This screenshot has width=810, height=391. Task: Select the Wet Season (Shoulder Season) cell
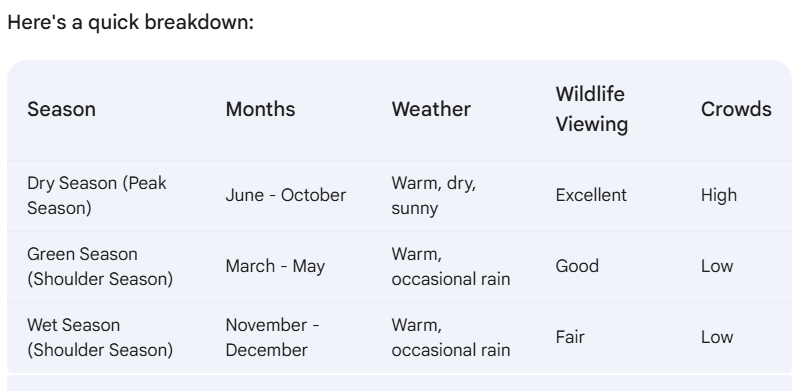(100, 337)
